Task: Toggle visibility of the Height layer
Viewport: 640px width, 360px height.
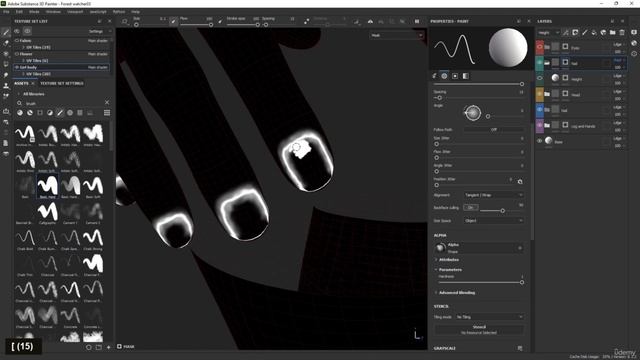Action: [540, 78]
